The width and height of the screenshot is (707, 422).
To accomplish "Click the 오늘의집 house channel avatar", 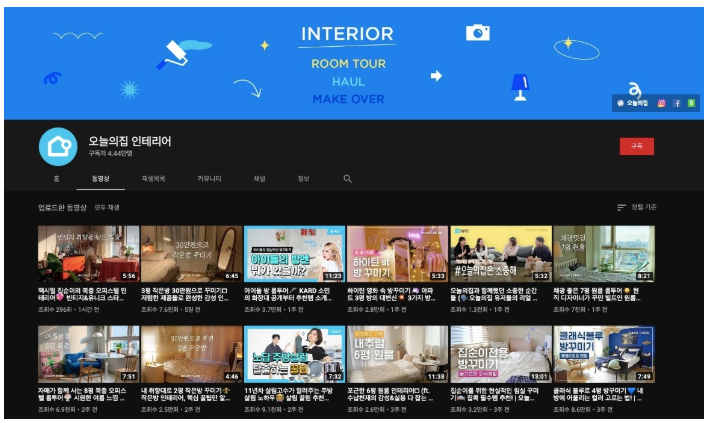I will pos(58,147).
